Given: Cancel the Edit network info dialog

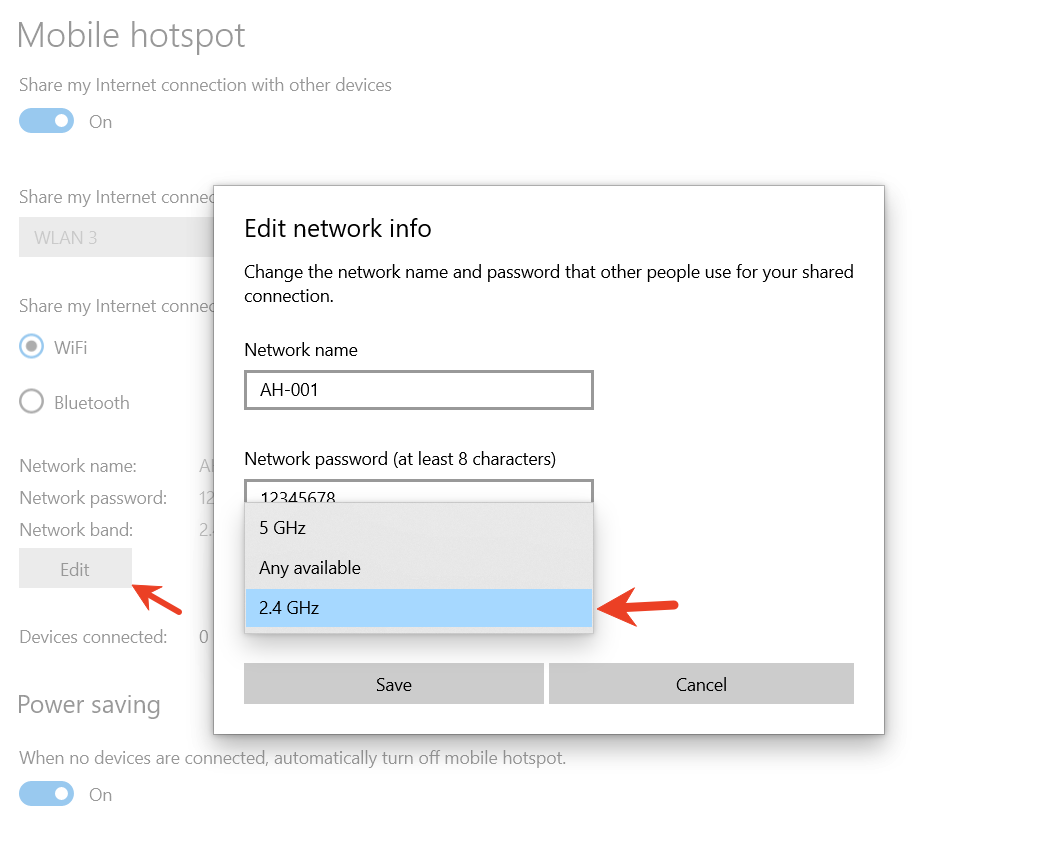Looking at the screenshot, I should coord(700,684).
